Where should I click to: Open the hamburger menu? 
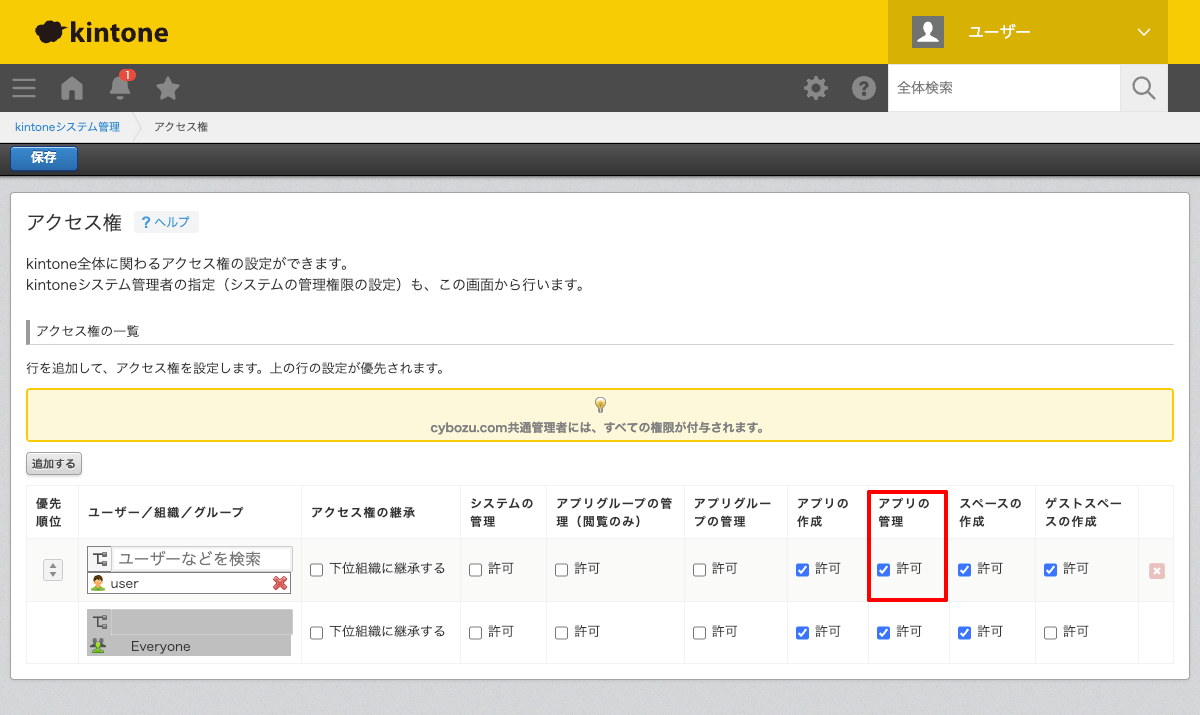23,88
